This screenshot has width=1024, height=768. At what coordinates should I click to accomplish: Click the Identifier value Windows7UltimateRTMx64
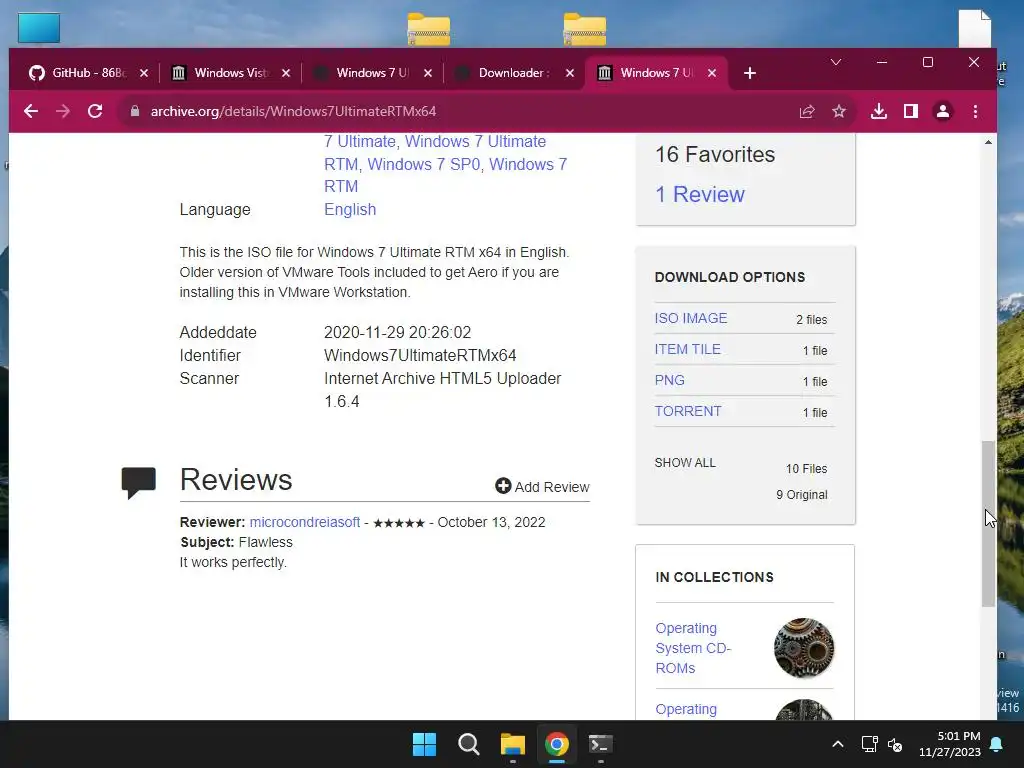pos(420,355)
